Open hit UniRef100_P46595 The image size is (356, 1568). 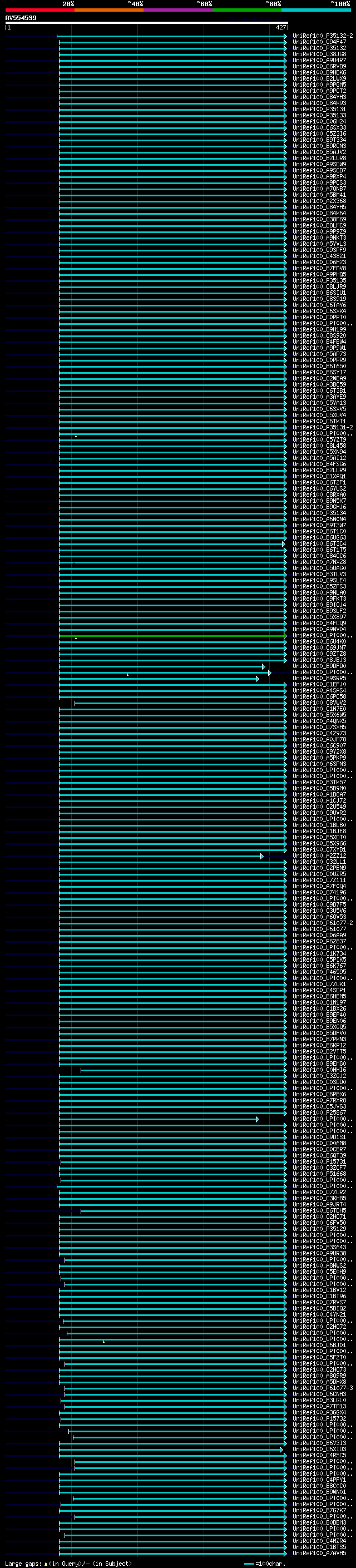point(319,972)
